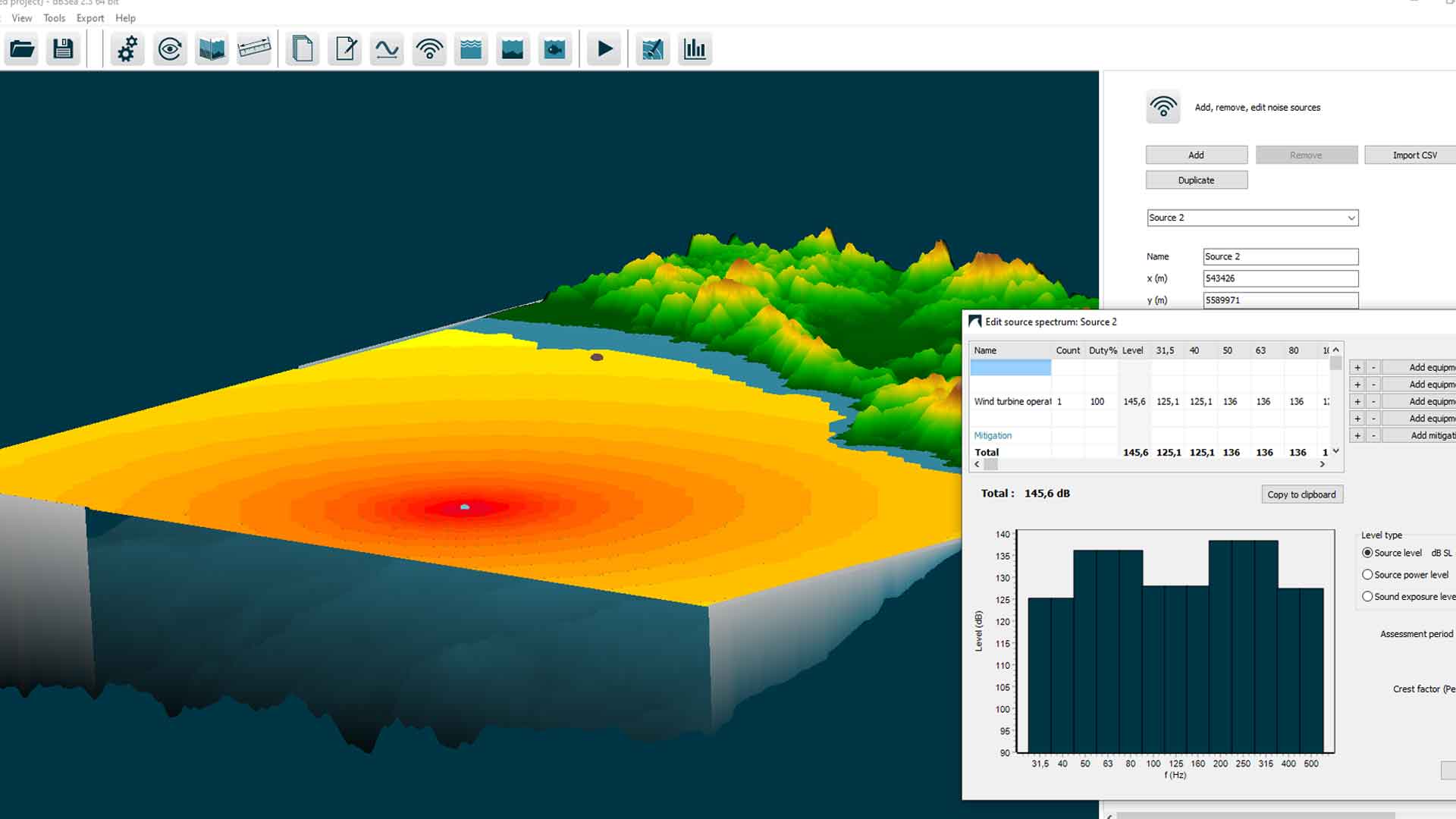Click the sine wave toolbar icon
The width and height of the screenshot is (1456, 819).
tap(387, 49)
